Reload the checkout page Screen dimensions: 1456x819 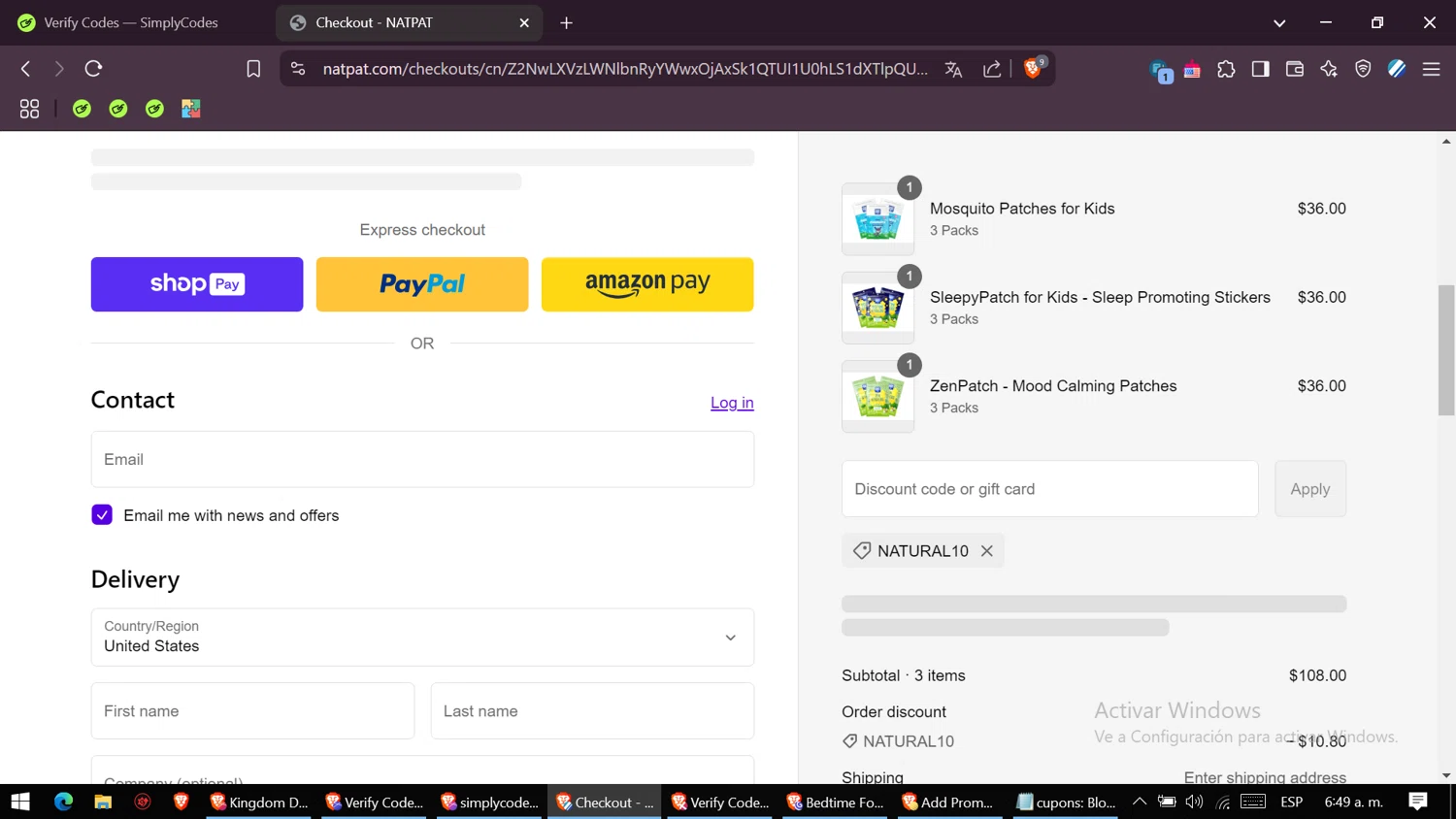click(x=93, y=69)
